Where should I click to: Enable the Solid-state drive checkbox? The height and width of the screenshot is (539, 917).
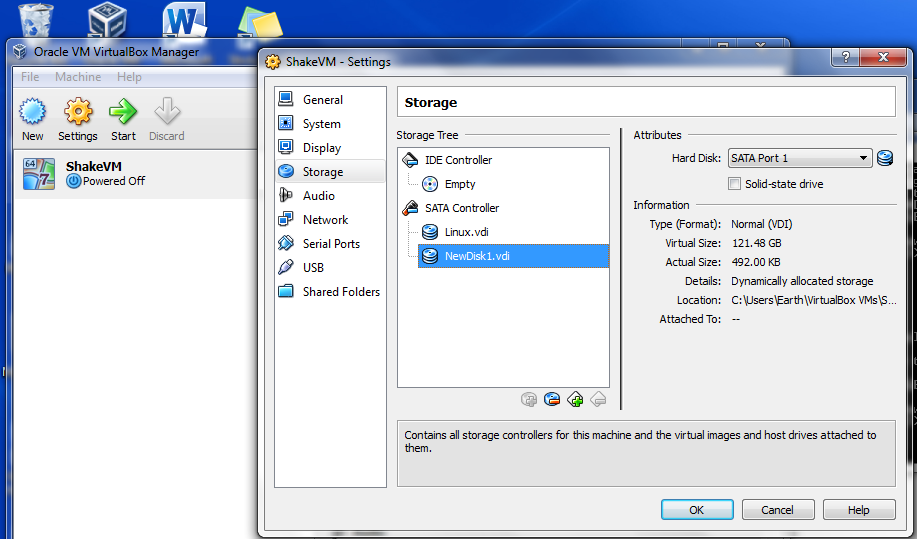[735, 184]
